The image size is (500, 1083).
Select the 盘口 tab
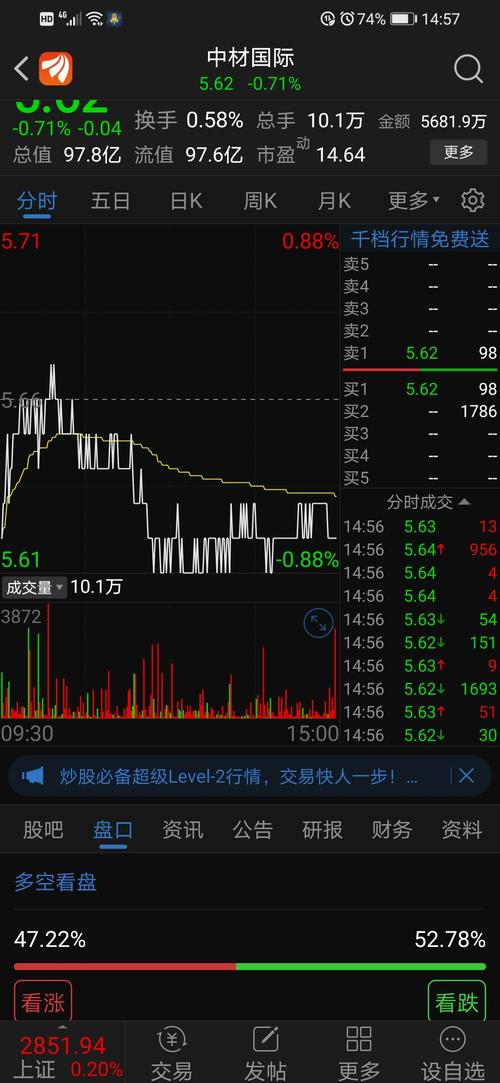click(x=113, y=829)
